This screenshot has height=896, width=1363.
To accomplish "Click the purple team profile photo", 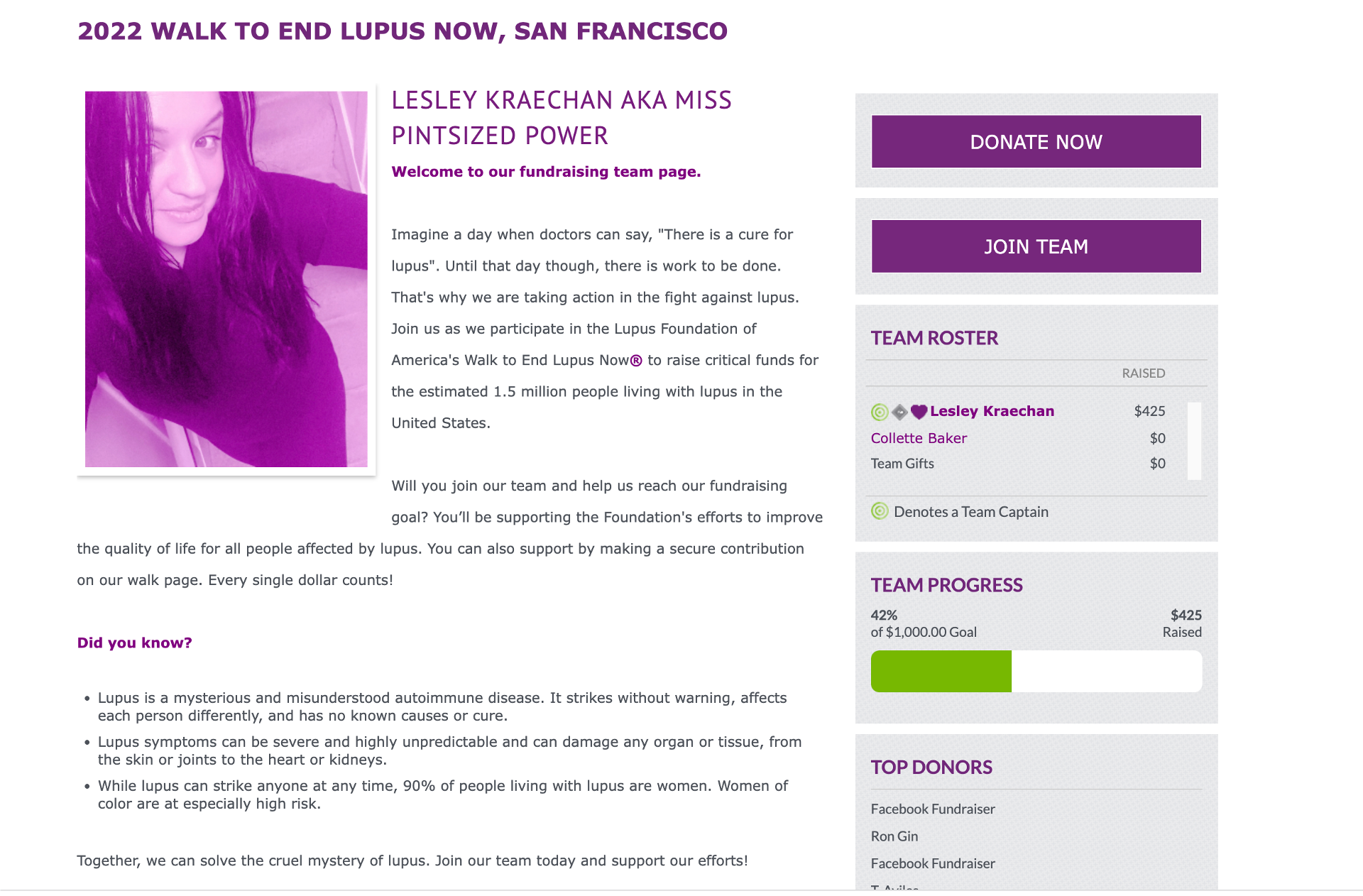I will pyautogui.click(x=226, y=279).
